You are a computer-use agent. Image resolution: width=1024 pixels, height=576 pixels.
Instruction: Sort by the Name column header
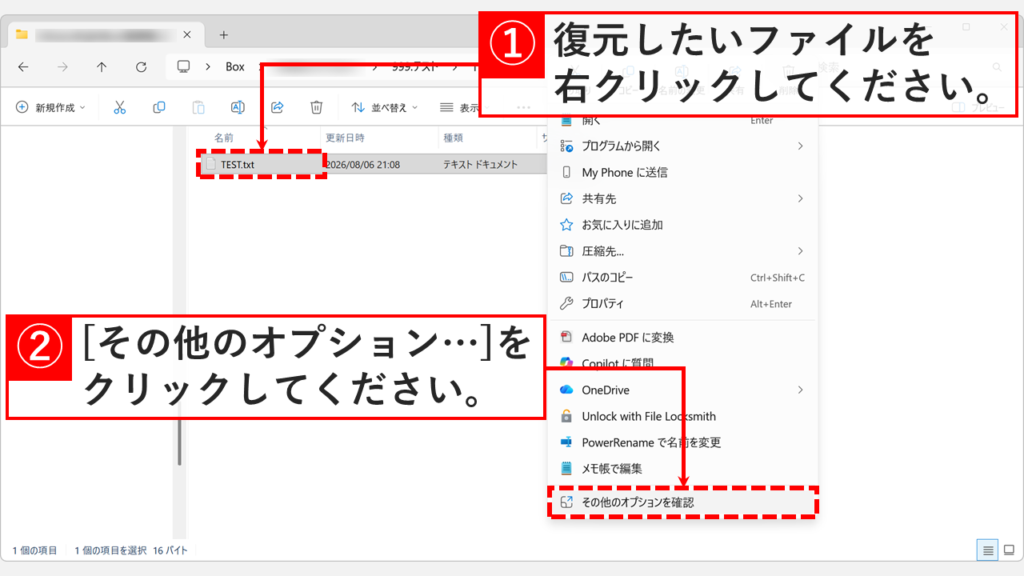[x=224, y=138]
